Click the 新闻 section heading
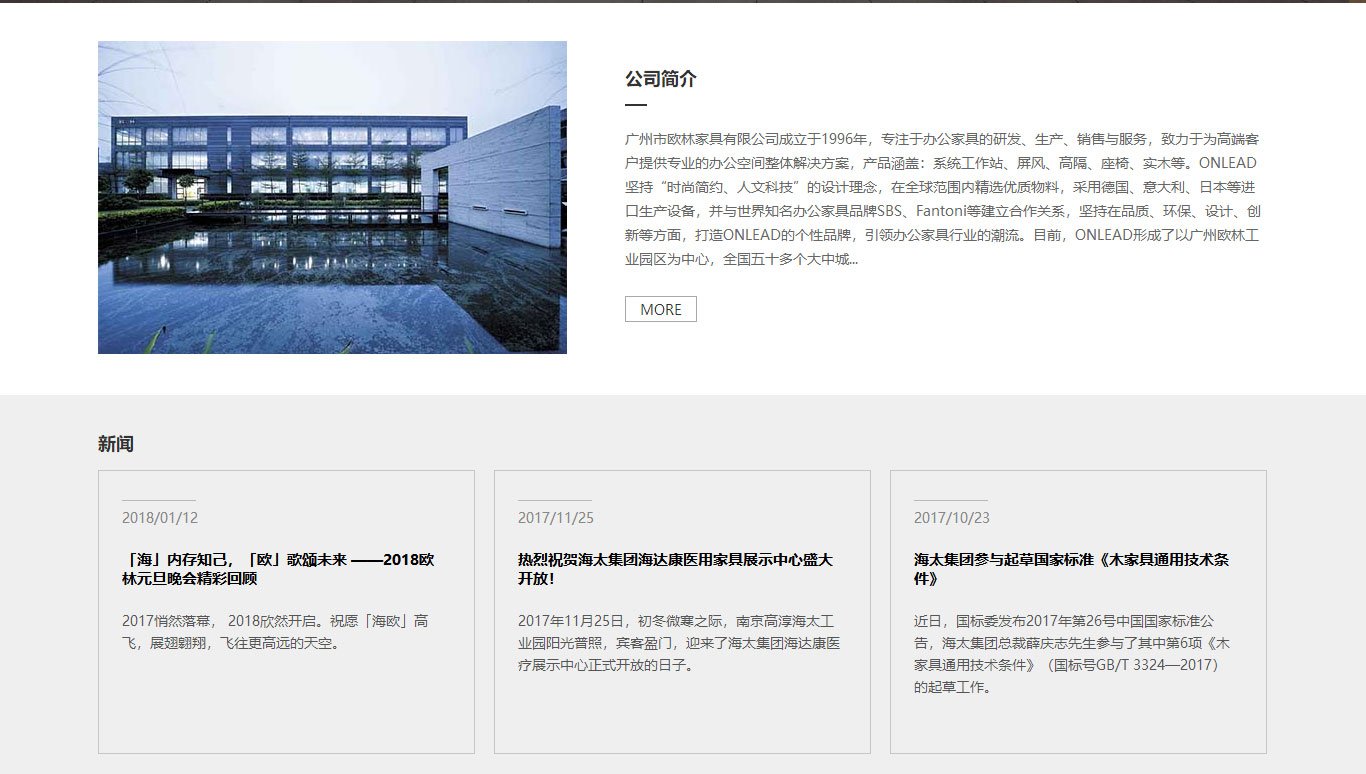 pos(115,443)
